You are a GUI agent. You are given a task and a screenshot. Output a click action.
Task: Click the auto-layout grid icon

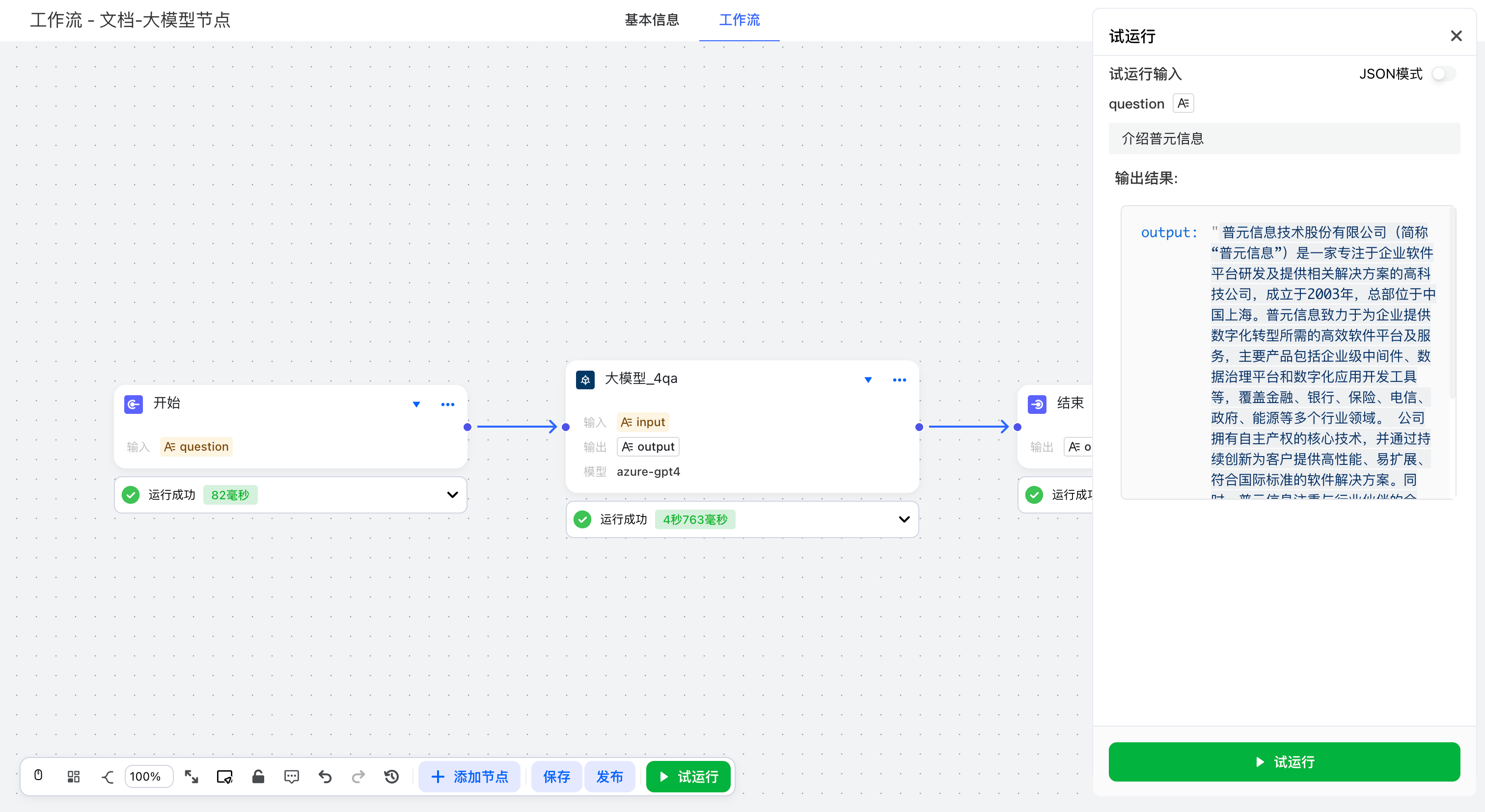[73, 776]
